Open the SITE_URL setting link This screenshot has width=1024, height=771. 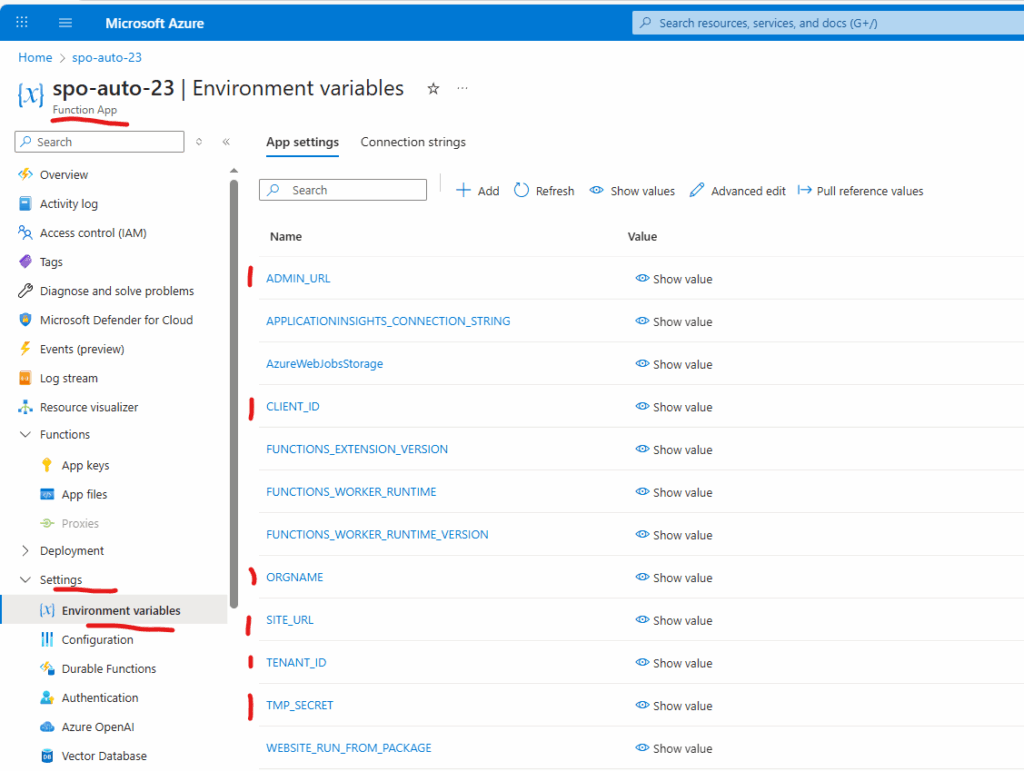click(x=289, y=620)
